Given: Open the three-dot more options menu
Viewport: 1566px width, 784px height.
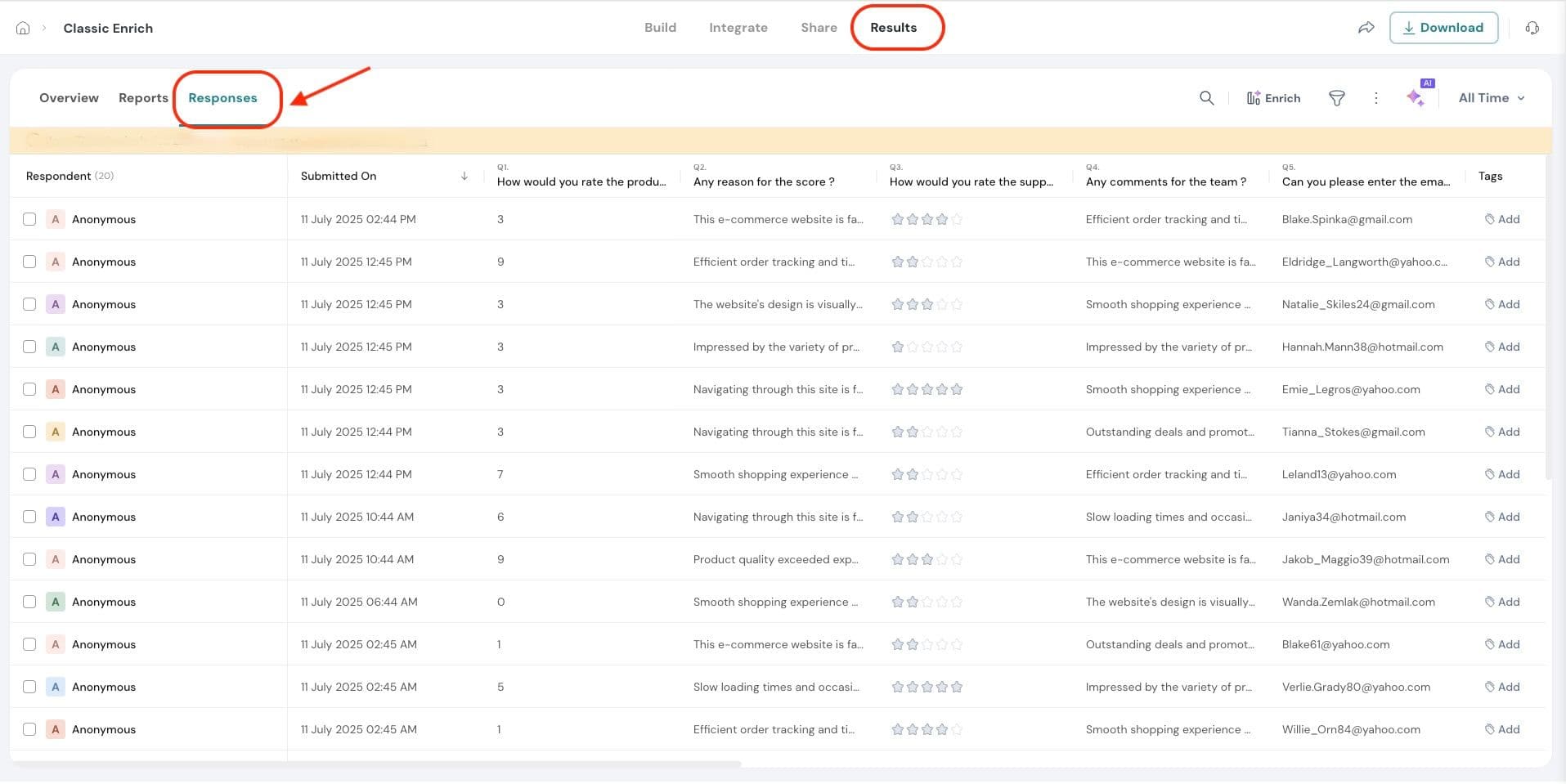Looking at the screenshot, I should [1375, 98].
